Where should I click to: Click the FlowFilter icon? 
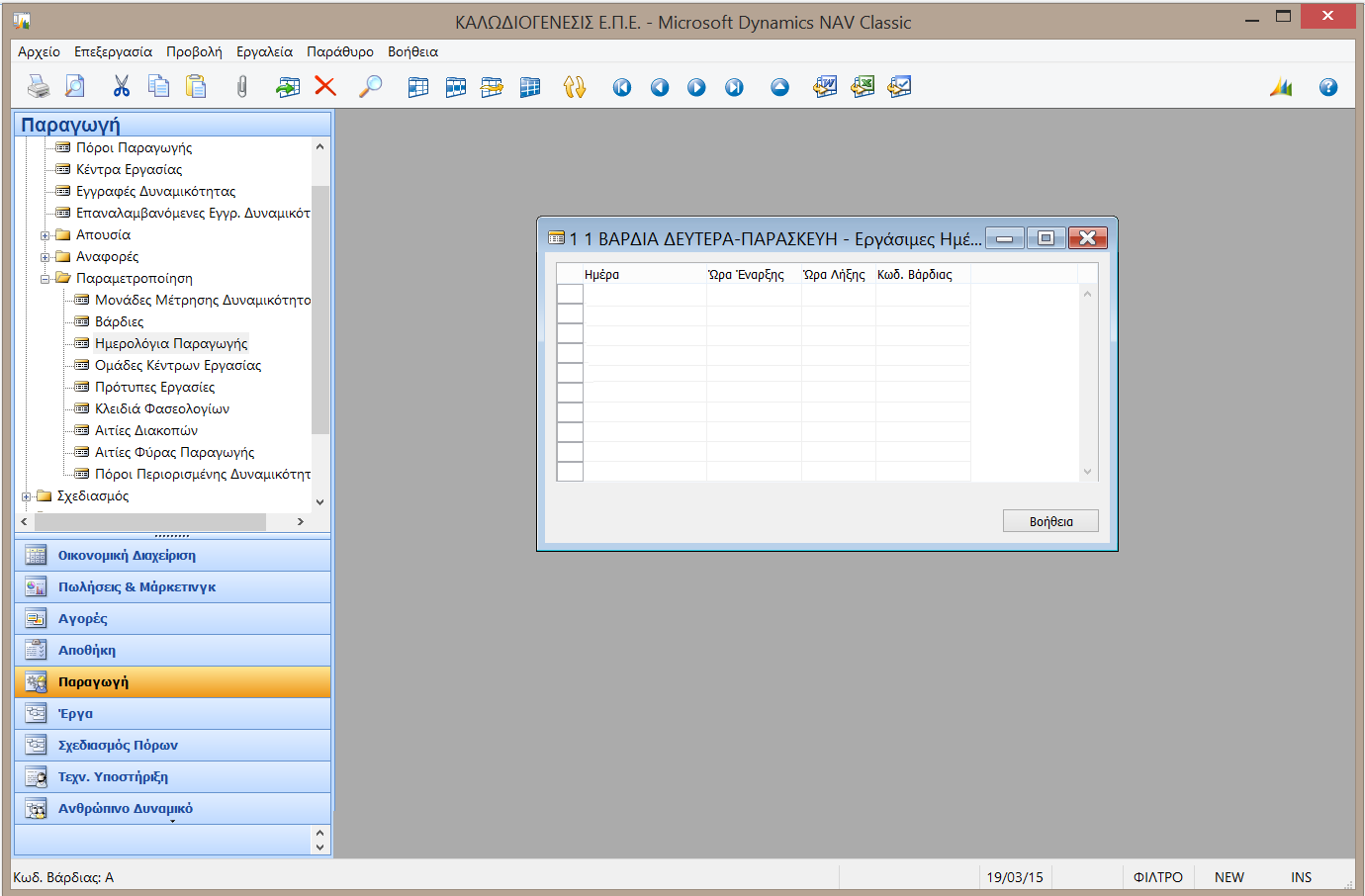click(492, 87)
